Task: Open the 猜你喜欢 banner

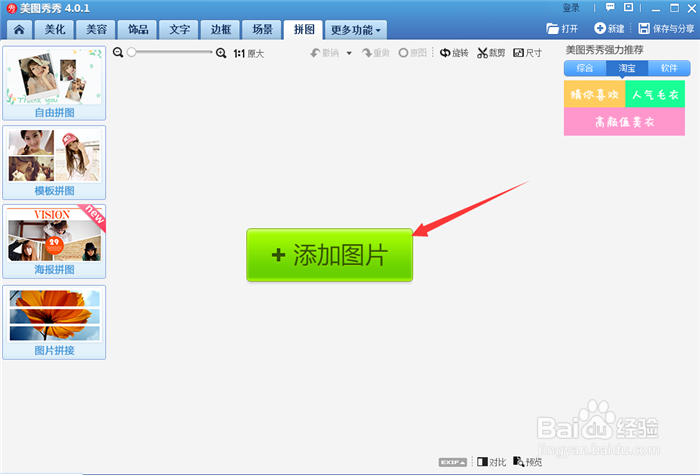Action: click(x=595, y=94)
